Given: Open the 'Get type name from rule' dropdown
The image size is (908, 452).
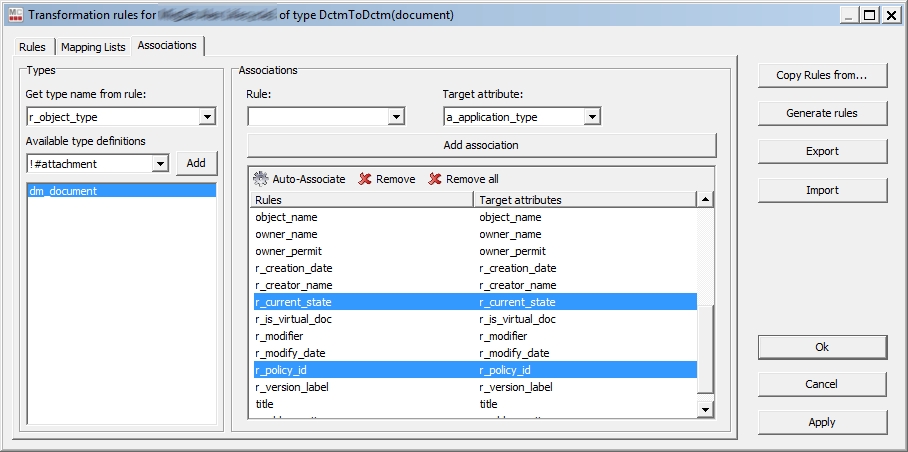Looking at the screenshot, I should tap(207, 117).
